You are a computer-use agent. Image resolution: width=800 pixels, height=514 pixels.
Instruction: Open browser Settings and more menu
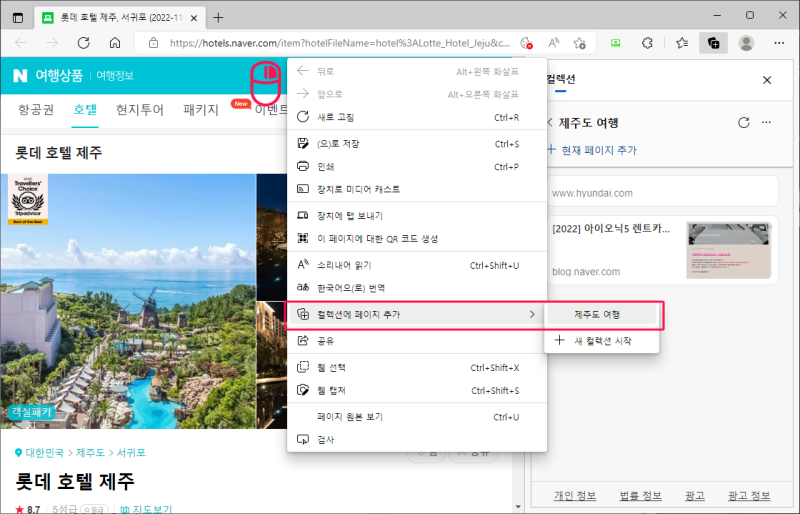779,43
